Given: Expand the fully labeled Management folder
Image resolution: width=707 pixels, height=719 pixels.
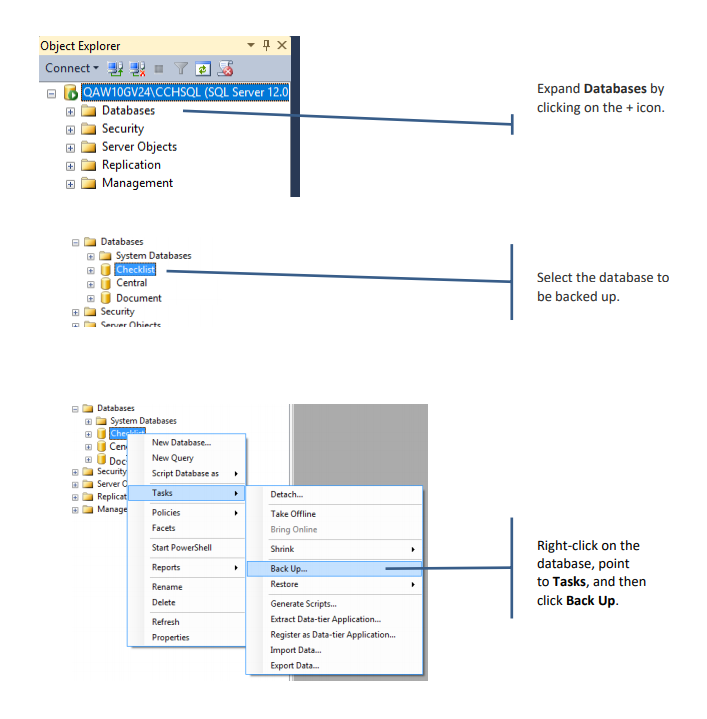Looking at the screenshot, I should (x=70, y=184).
